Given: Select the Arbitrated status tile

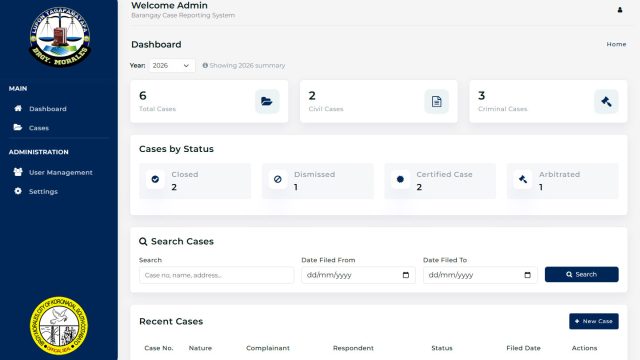Looking at the screenshot, I should point(563,181).
